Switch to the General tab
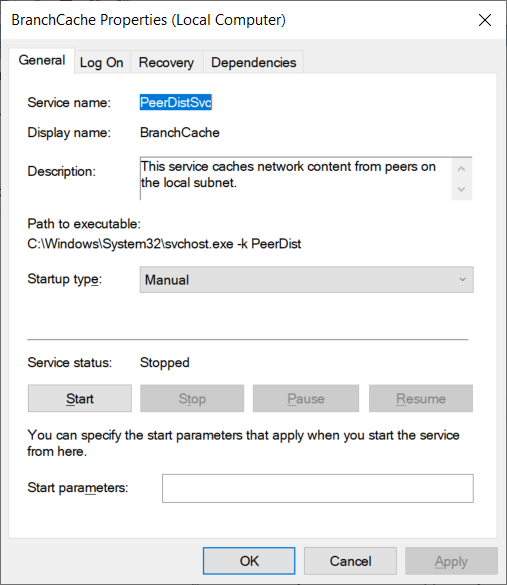 pos(42,61)
